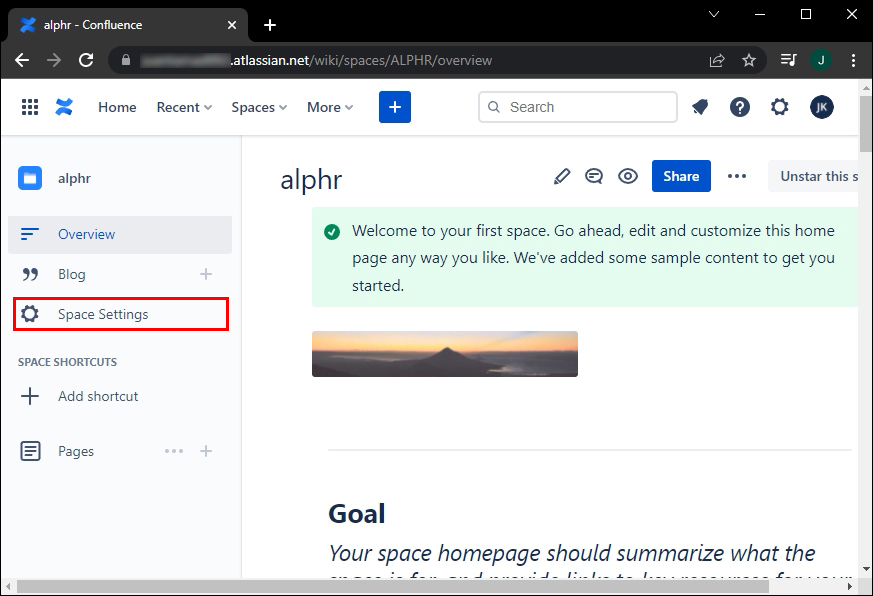Open the help question mark icon
This screenshot has height=596, width=873.
pos(739,107)
